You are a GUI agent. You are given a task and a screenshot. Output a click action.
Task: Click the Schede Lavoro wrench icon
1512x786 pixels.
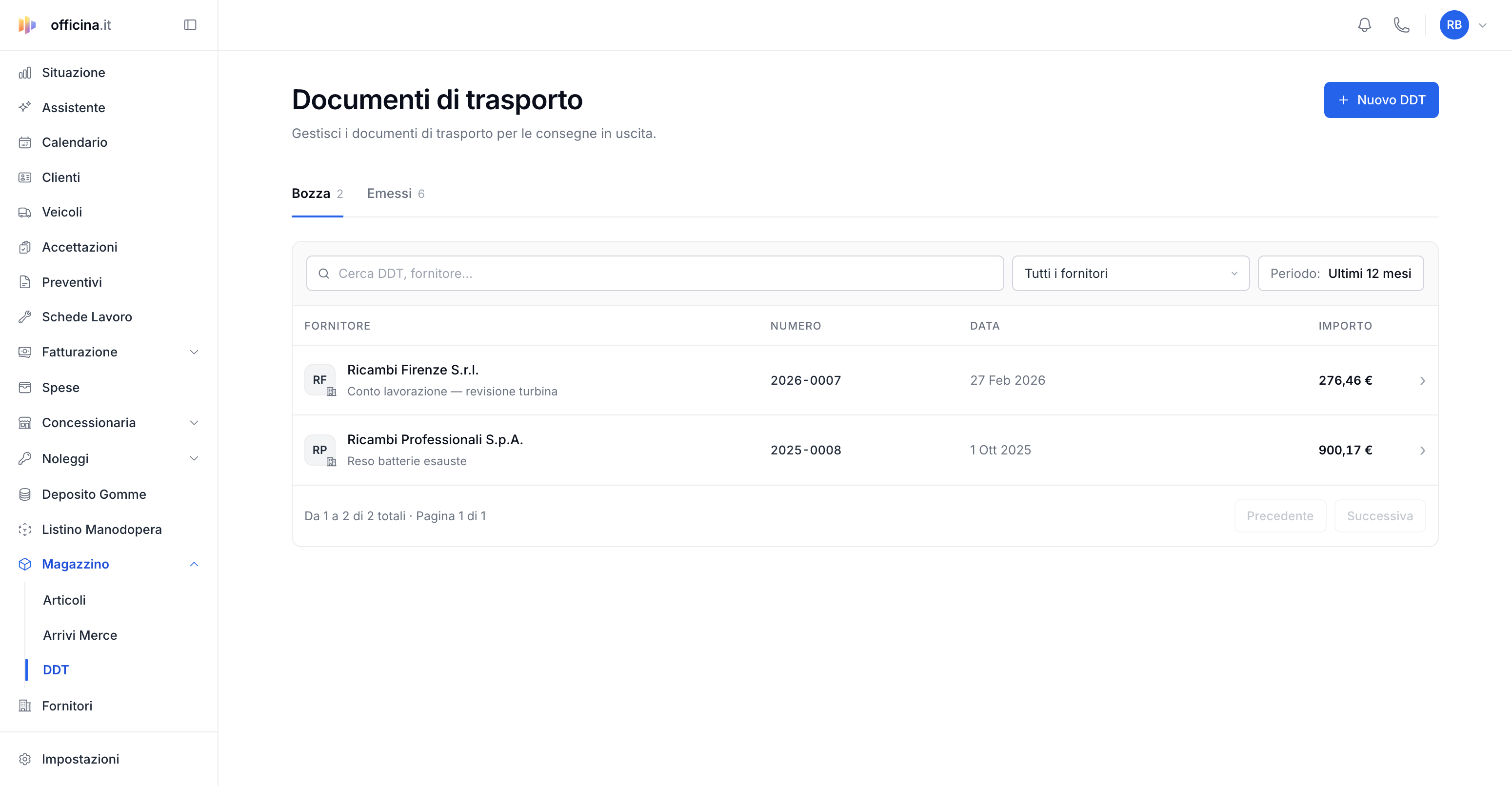click(x=25, y=317)
